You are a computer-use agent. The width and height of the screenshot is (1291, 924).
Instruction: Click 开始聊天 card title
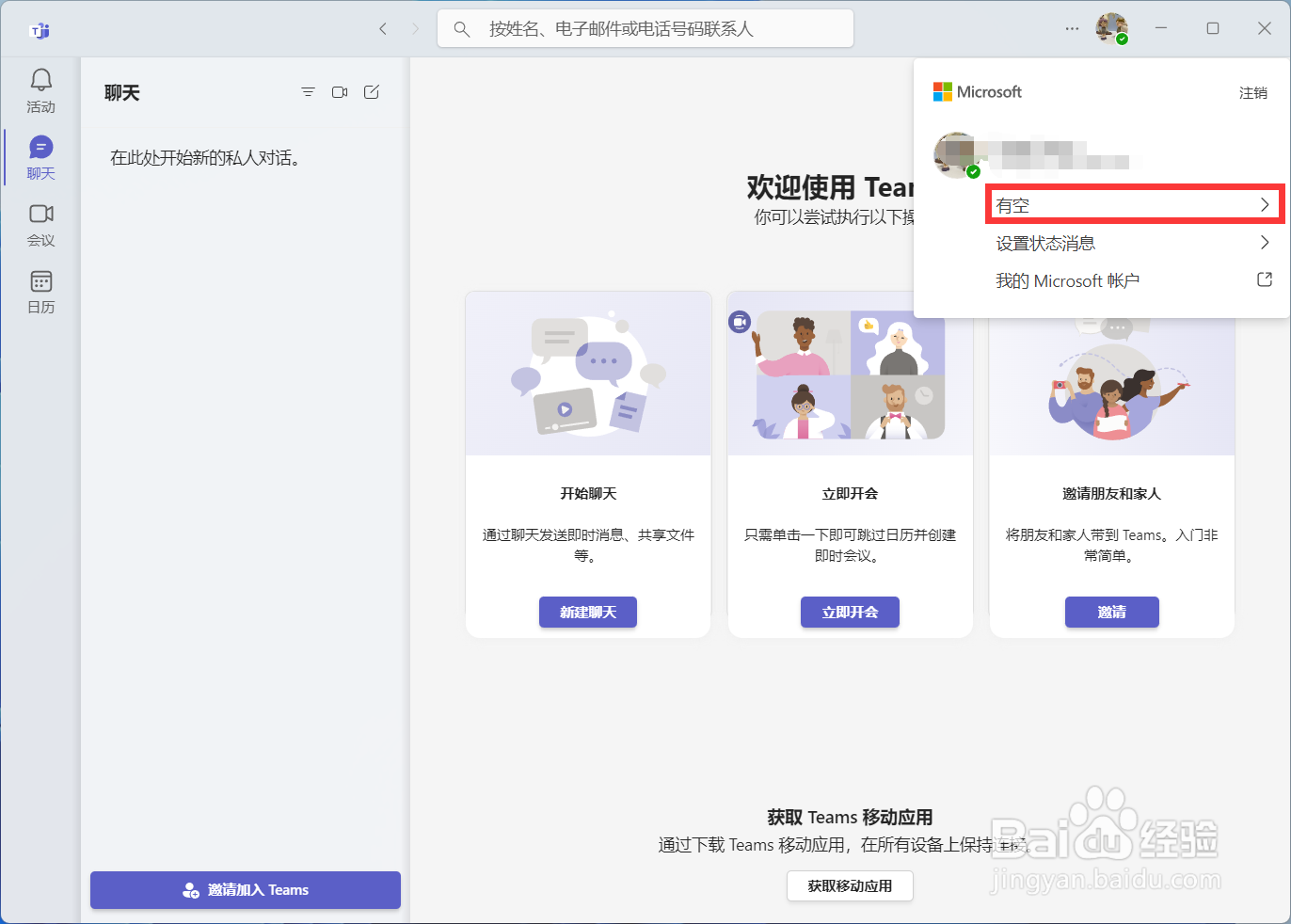pyautogui.click(x=588, y=493)
